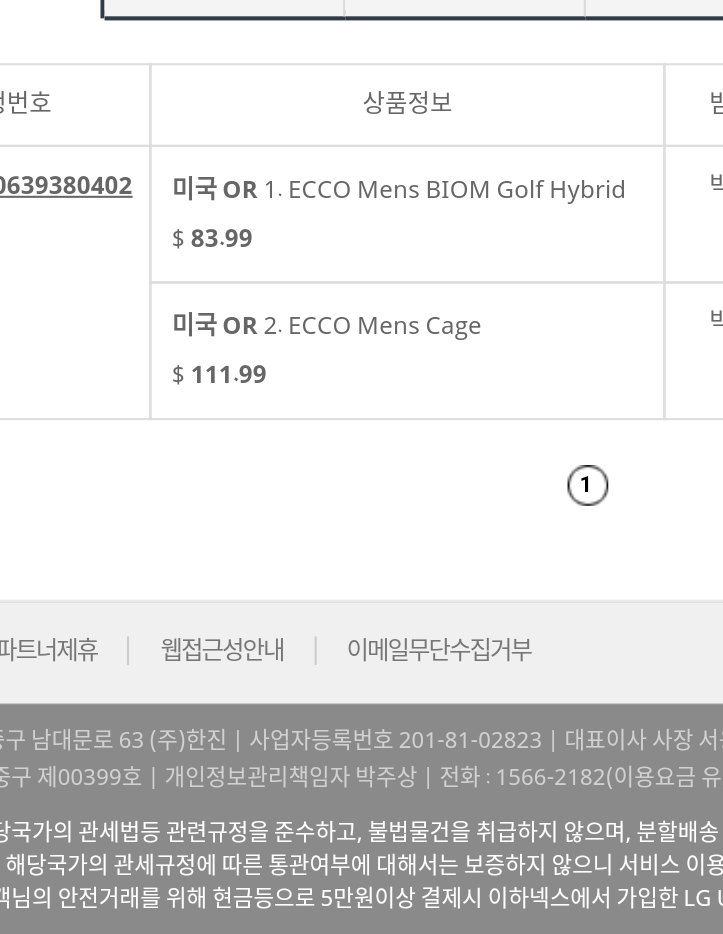Click the 제00399호 registration text
Viewport: 723px width, 934px height.
tap(82, 776)
